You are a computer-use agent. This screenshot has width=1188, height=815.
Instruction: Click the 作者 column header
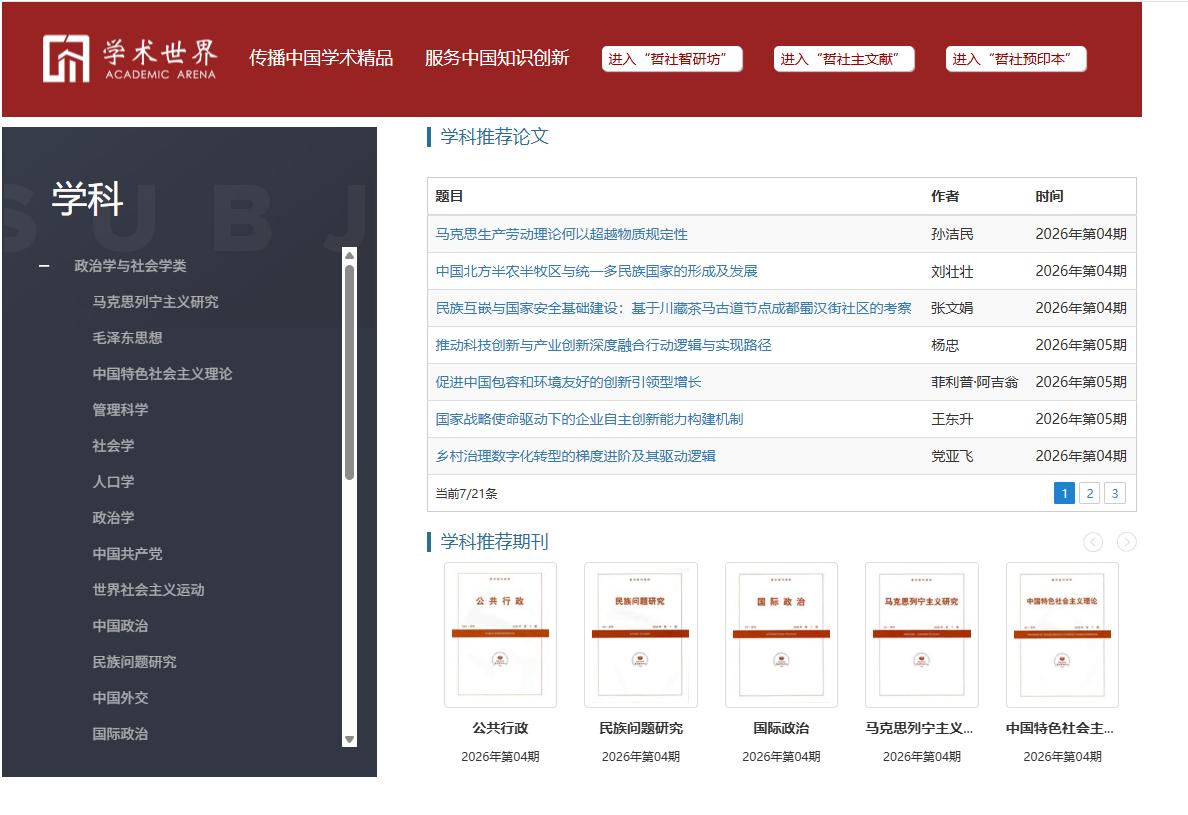click(x=945, y=196)
